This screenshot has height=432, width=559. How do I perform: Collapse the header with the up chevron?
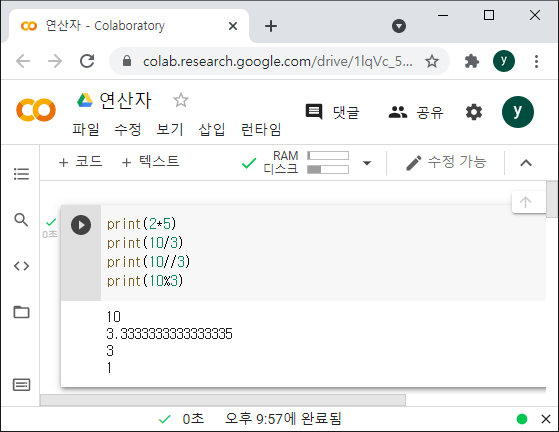(526, 163)
